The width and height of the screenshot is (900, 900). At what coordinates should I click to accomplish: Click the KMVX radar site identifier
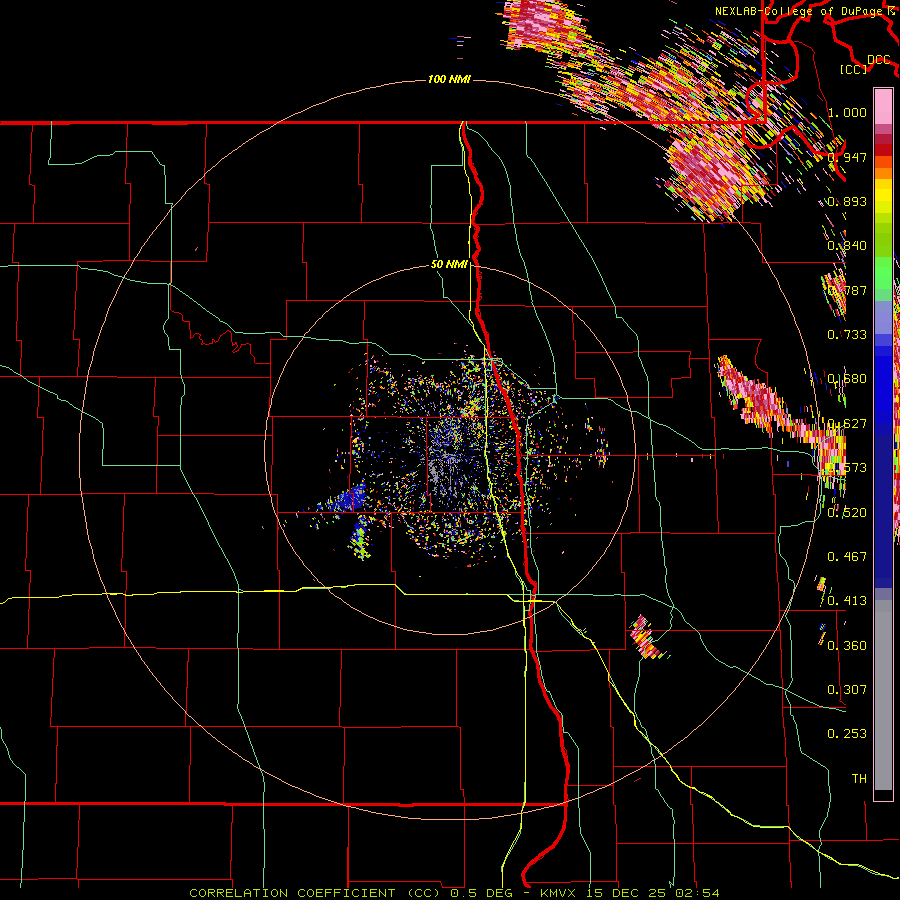560,893
